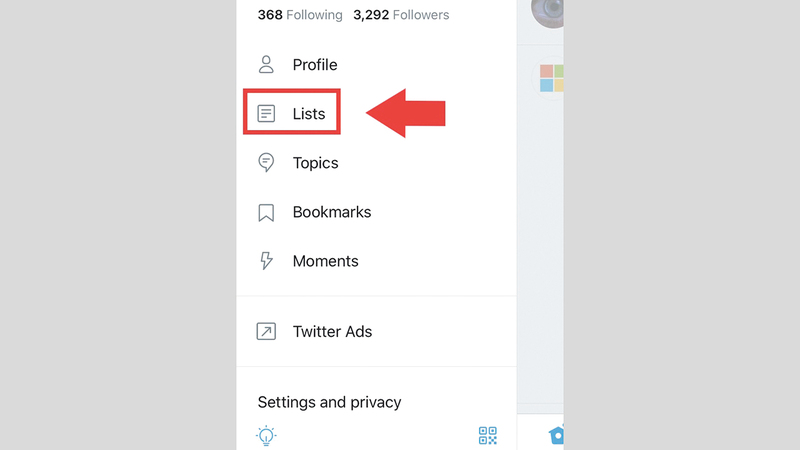Click the Topics speech bubble icon
The width and height of the screenshot is (800, 450).
266,163
